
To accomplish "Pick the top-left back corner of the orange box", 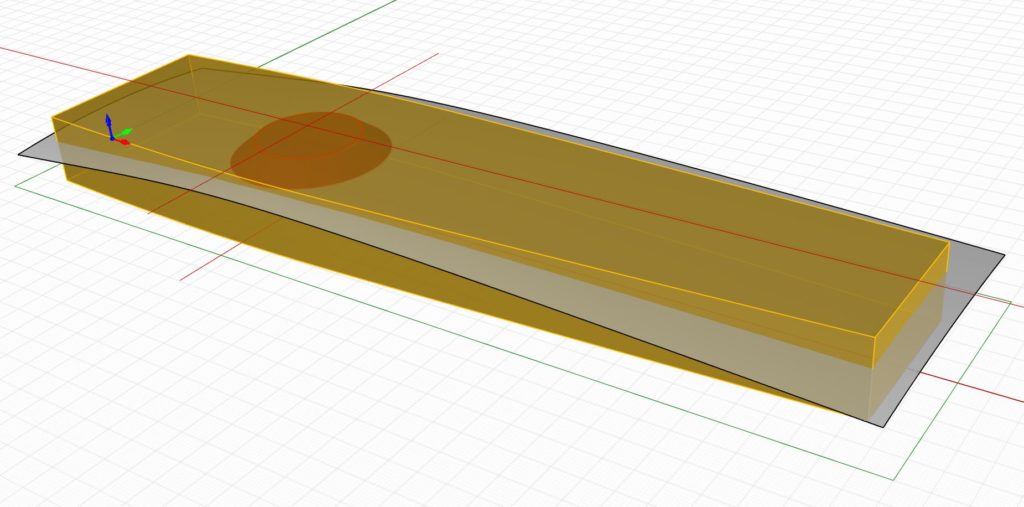I will (188, 56).
